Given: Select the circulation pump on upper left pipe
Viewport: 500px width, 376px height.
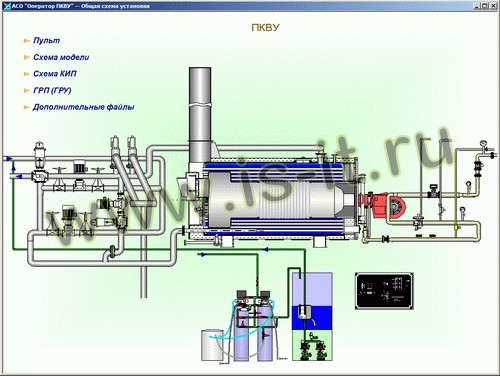Looking at the screenshot, I should point(79,168).
